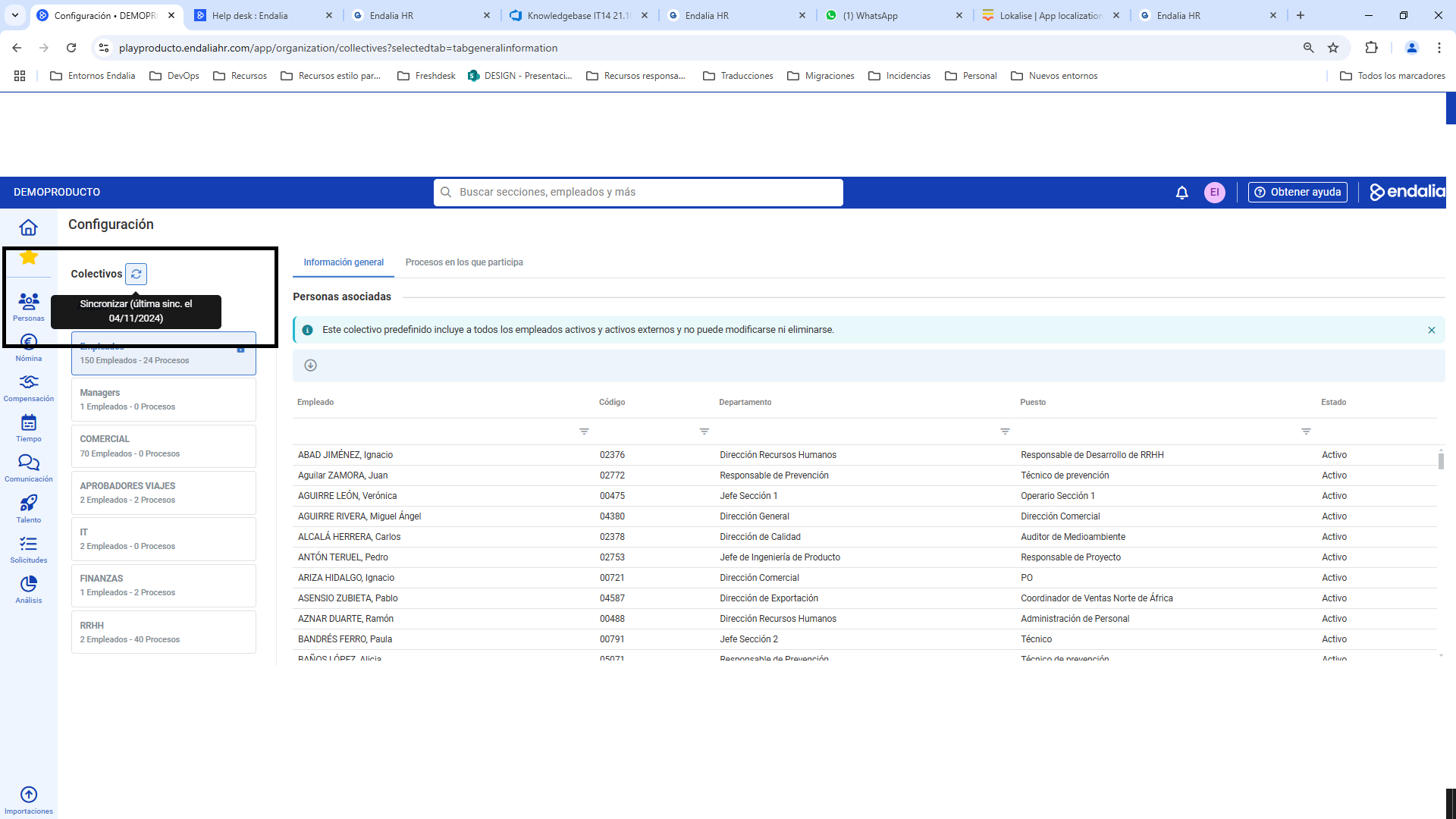Open filter for Puesto column
Viewport: 1456px width, 819px height.
click(x=1306, y=431)
